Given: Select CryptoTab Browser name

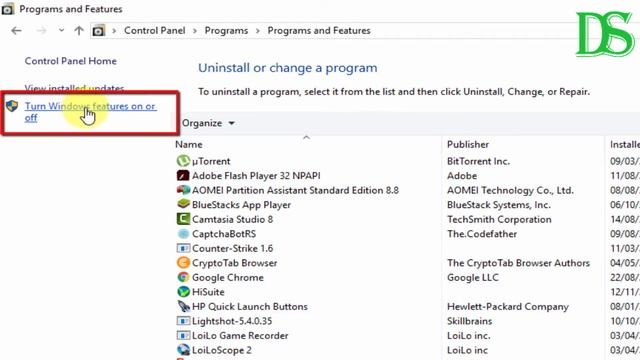Looking at the screenshot, I should tap(234, 263).
